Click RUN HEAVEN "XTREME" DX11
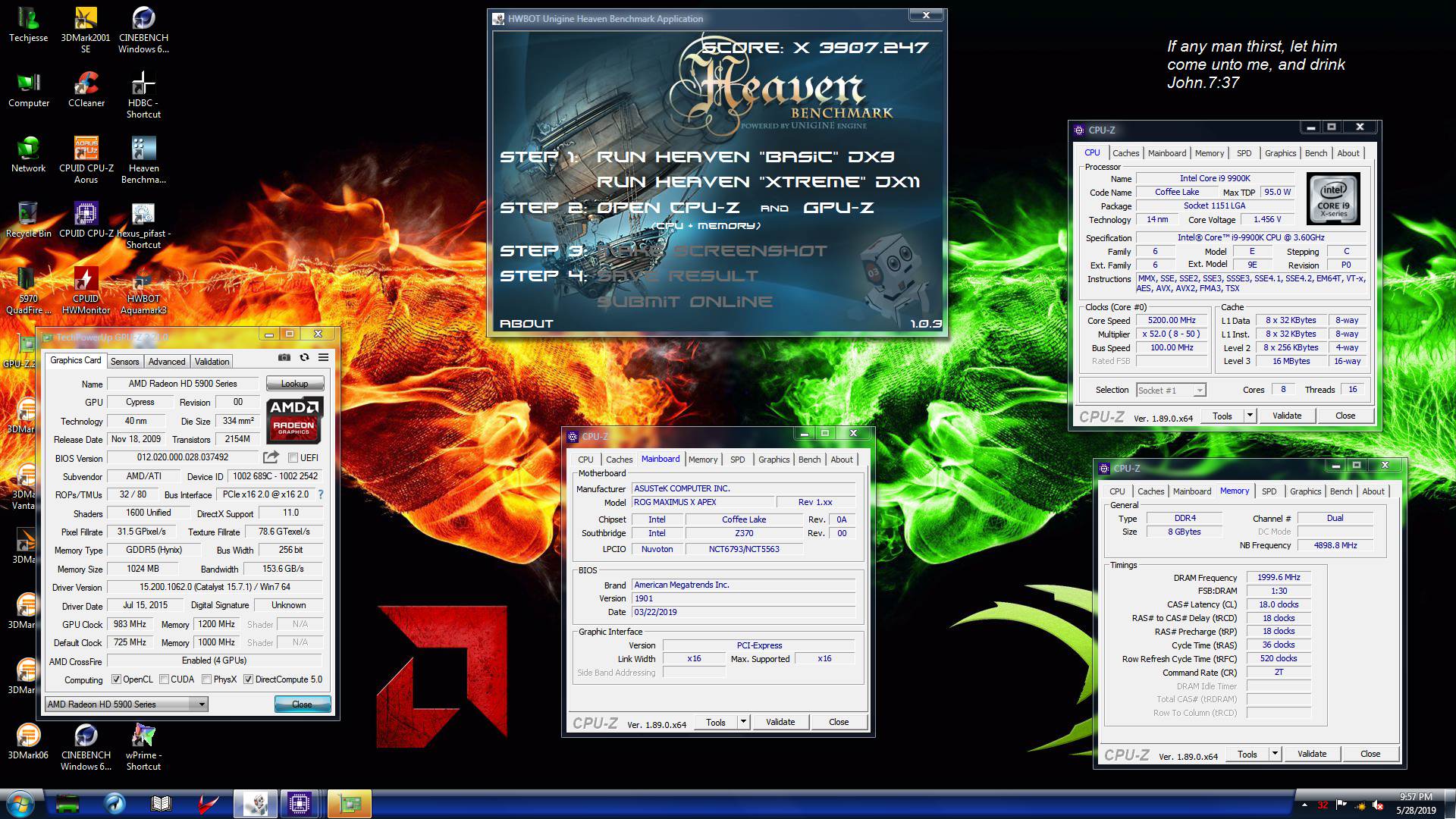1456x819 pixels. tap(758, 182)
